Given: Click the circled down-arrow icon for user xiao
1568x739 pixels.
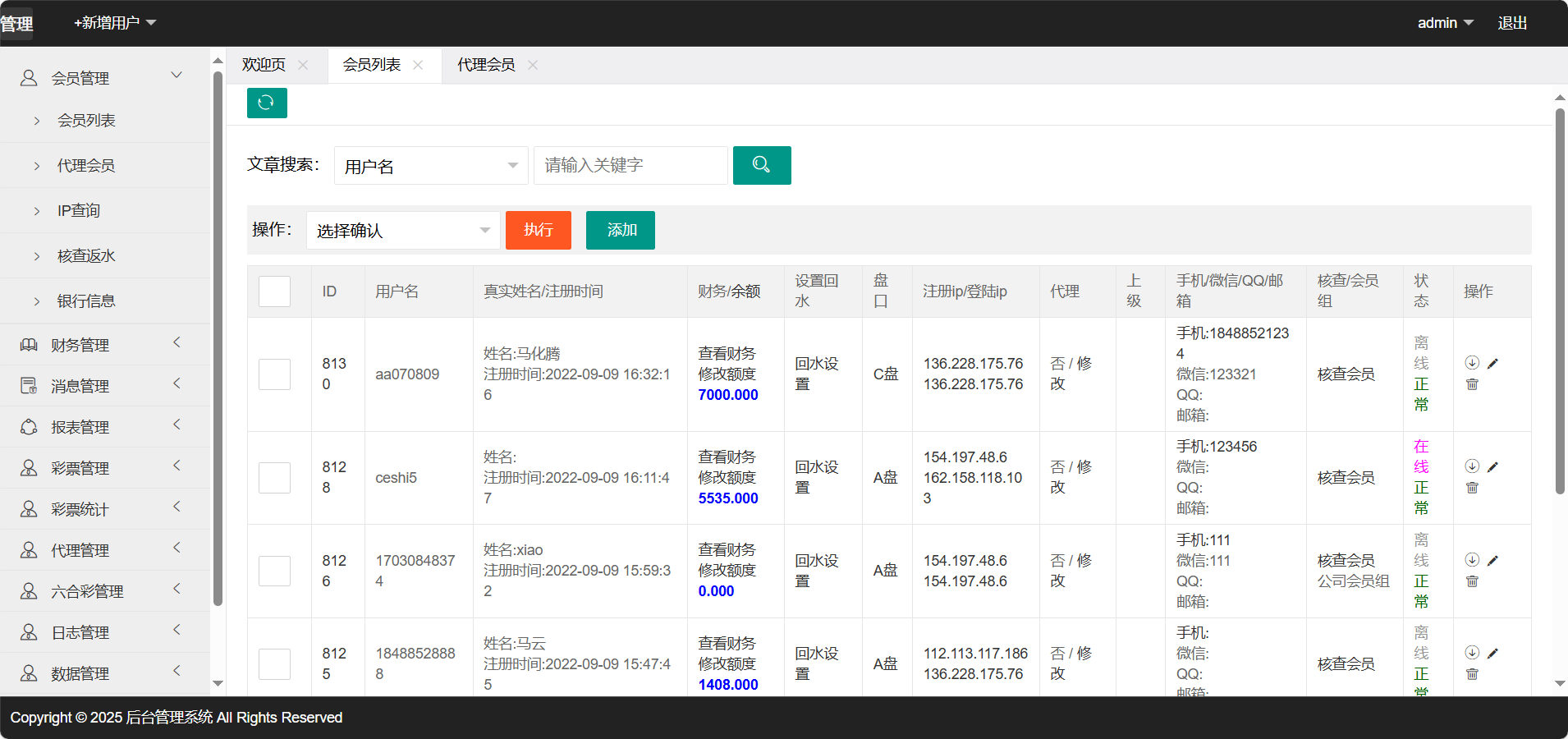Looking at the screenshot, I should 1472,560.
